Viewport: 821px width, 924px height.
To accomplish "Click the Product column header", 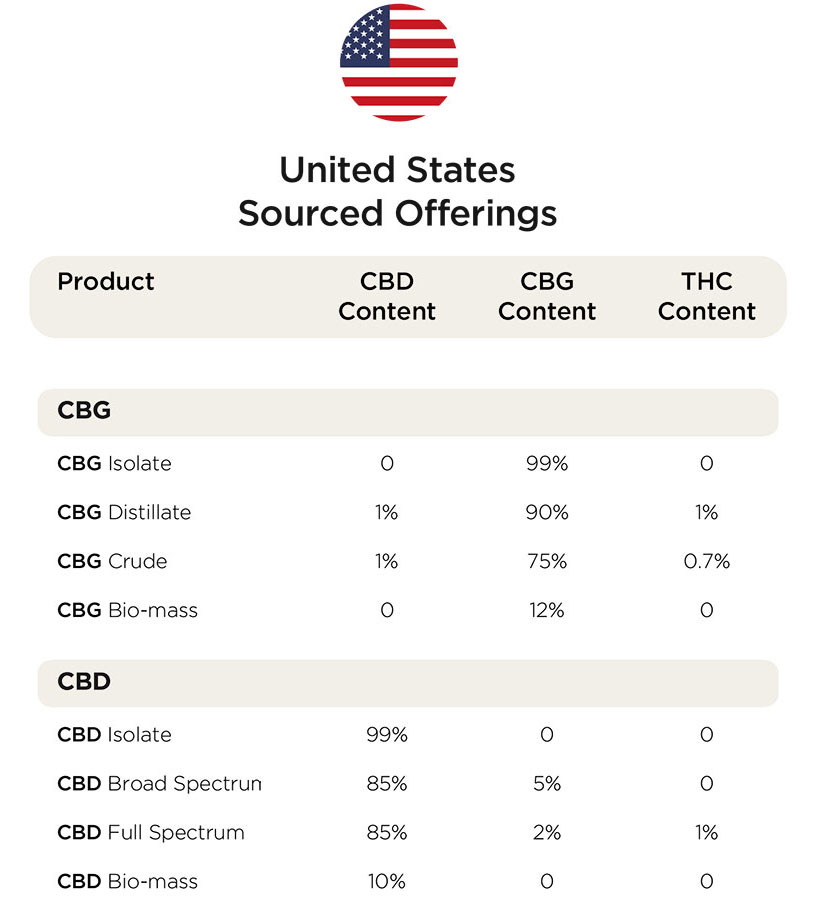I will coord(105,282).
